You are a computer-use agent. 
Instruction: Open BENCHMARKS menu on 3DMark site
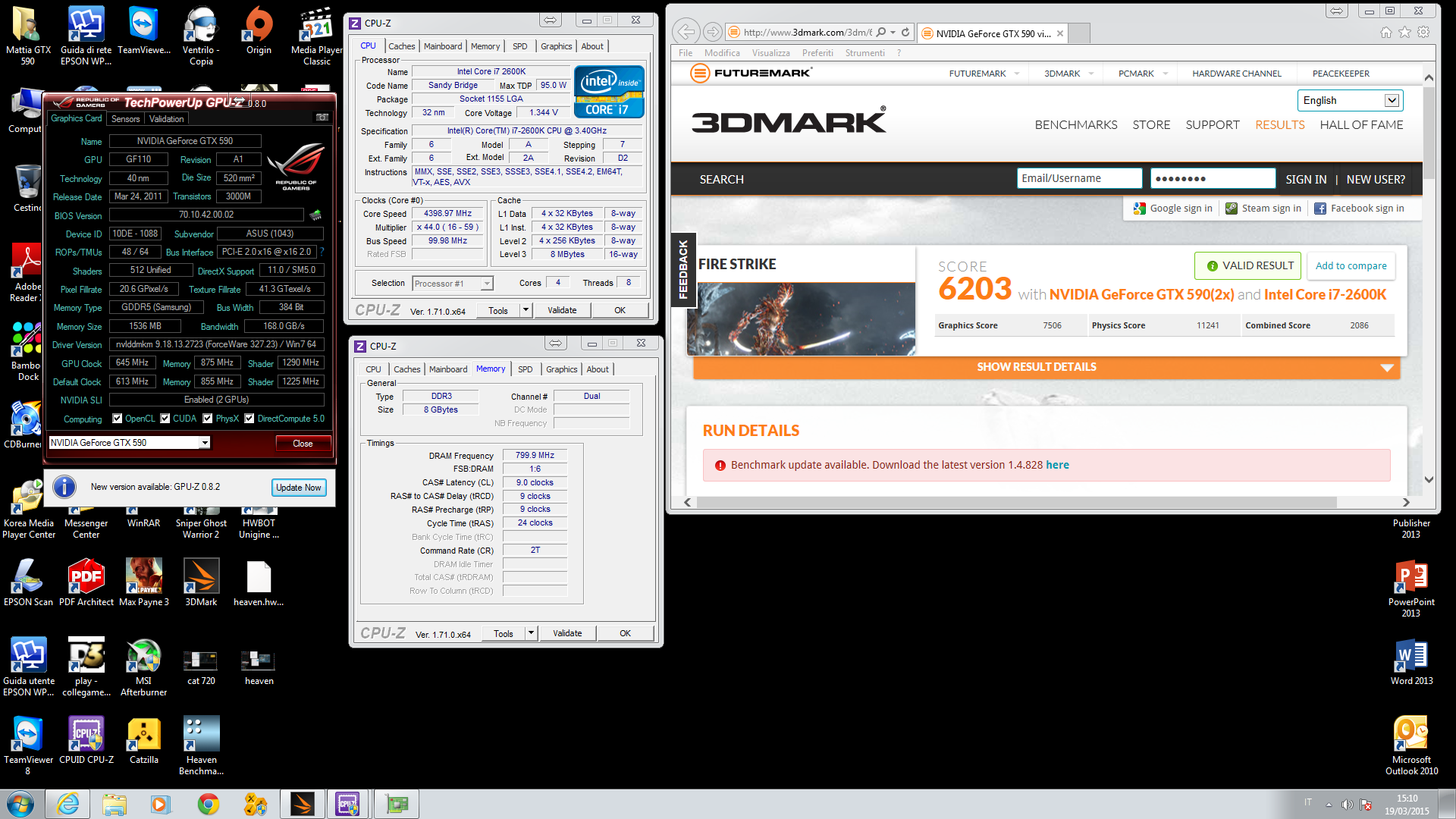[x=1076, y=125]
